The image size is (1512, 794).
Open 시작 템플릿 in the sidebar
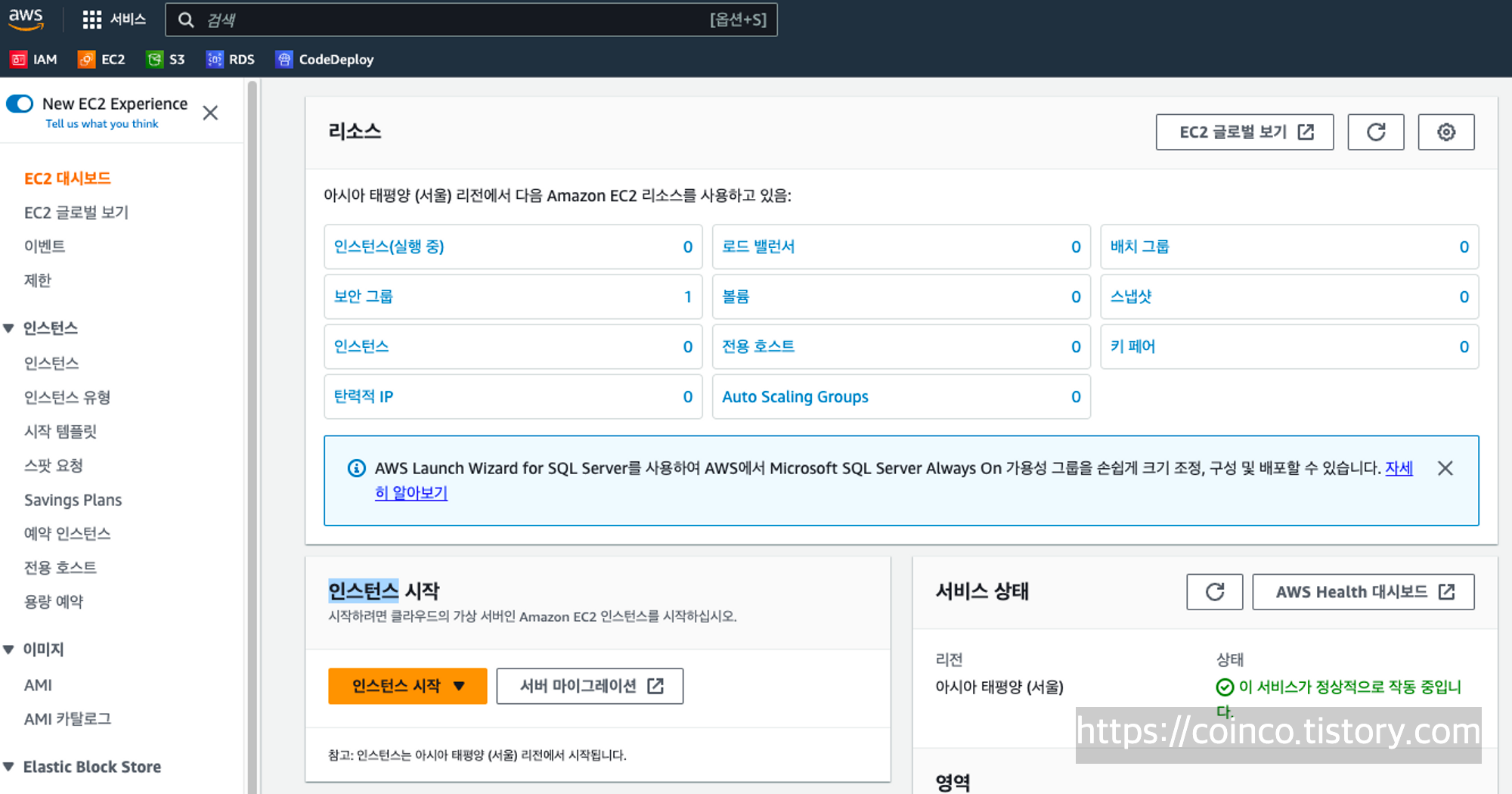pyautogui.click(x=60, y=431)
